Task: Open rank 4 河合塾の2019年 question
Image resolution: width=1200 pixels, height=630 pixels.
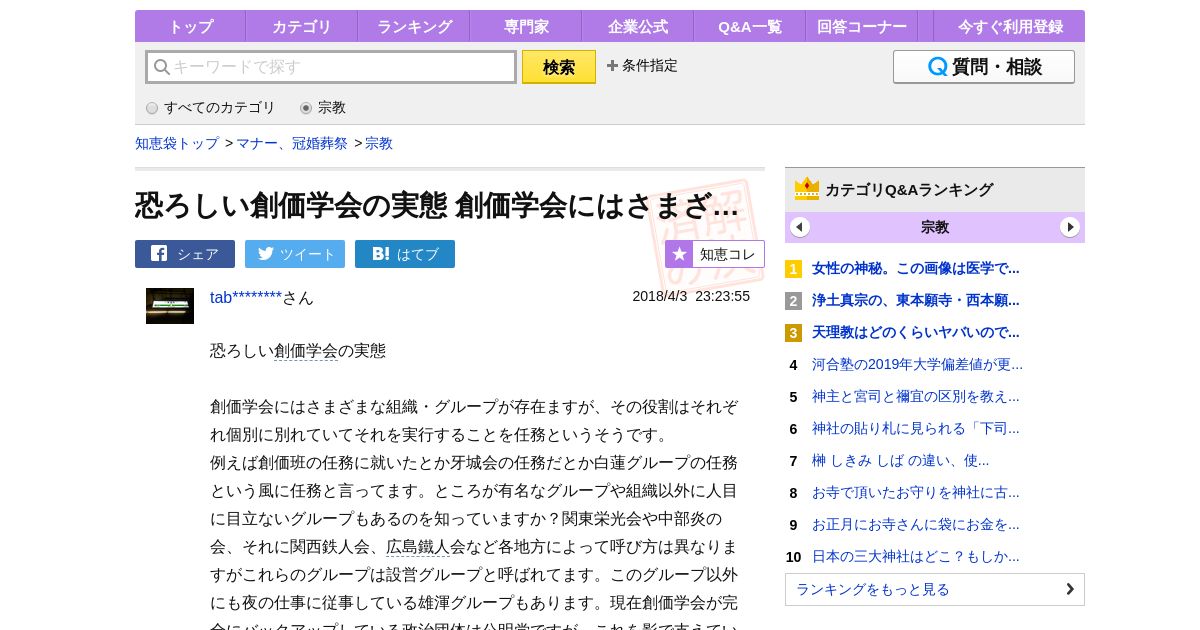Action: pos(917,364)
